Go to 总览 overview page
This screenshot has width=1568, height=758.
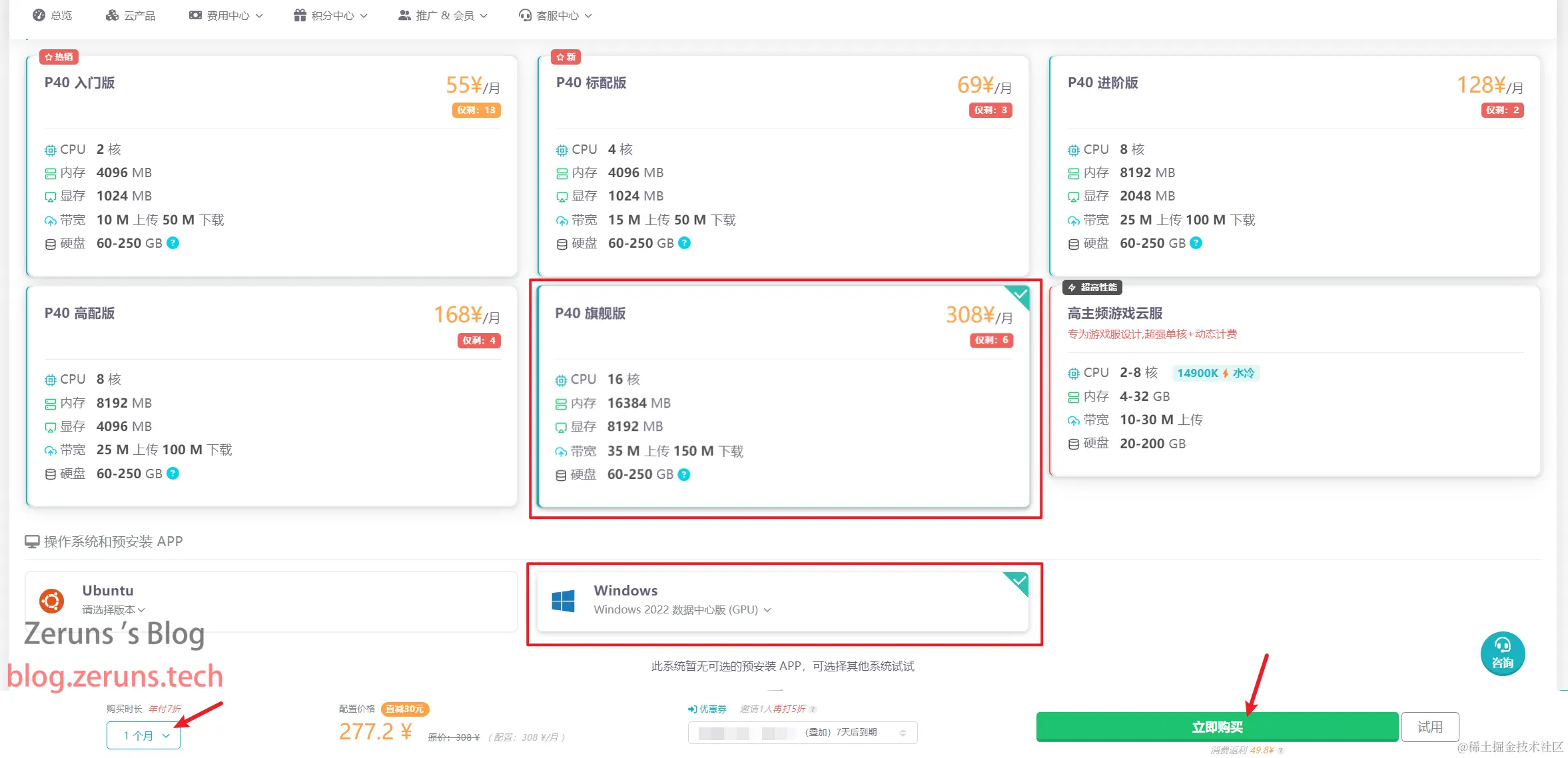click(53, 15)
